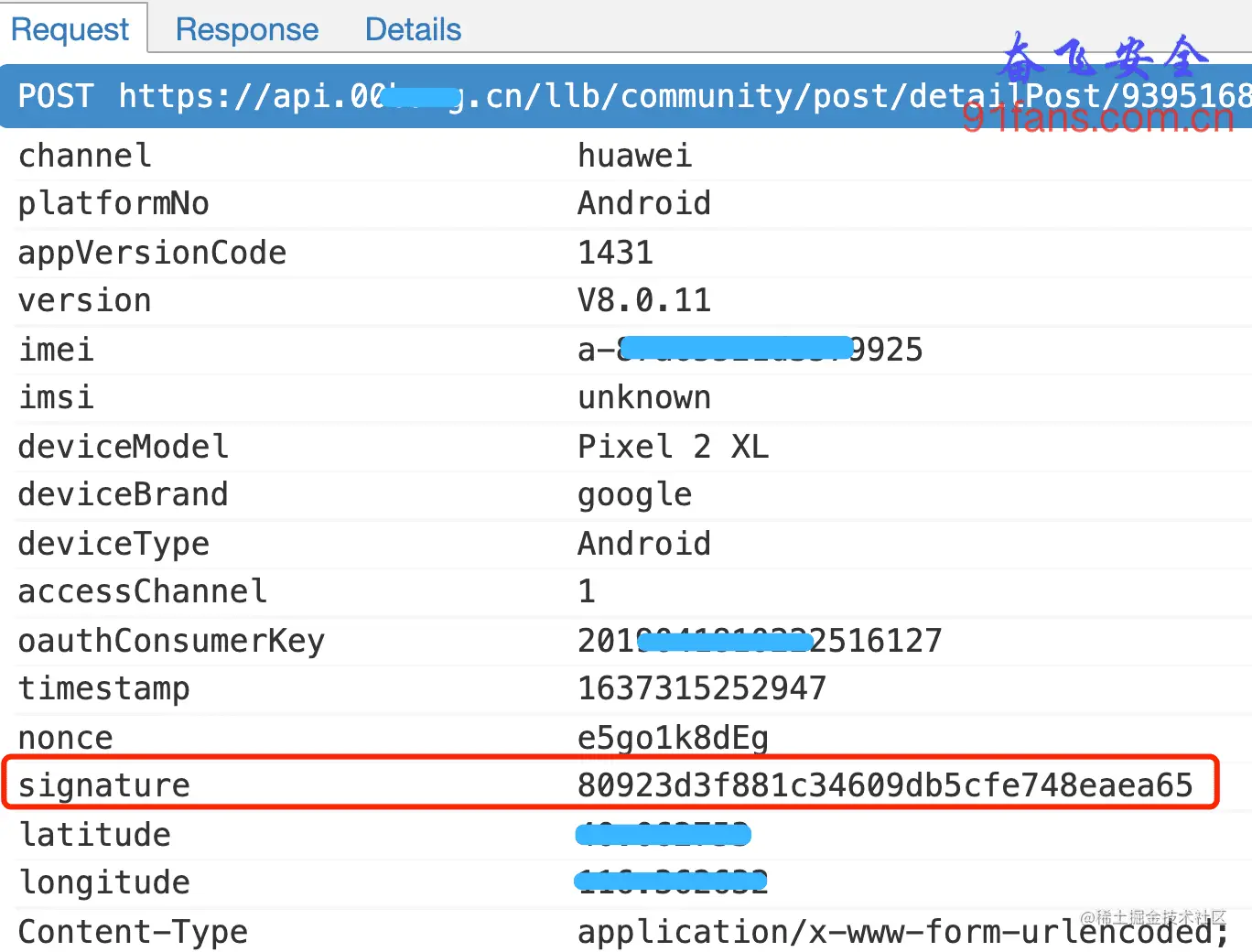Open the Details tab
The width and height of the screenshot is (1252, 952).
(x=413, y=29)
